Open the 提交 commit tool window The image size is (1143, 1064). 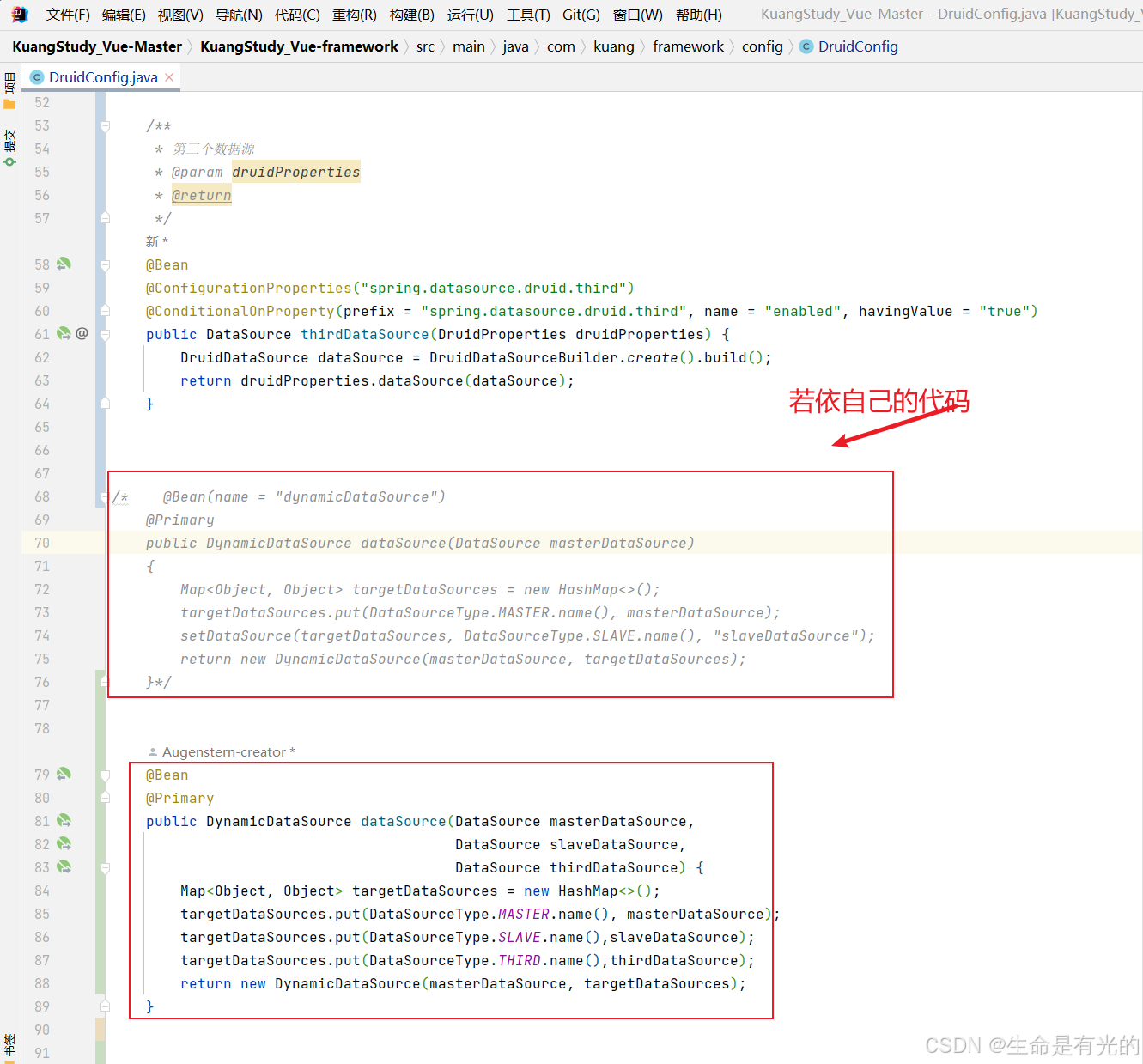[x=9, y=148]
